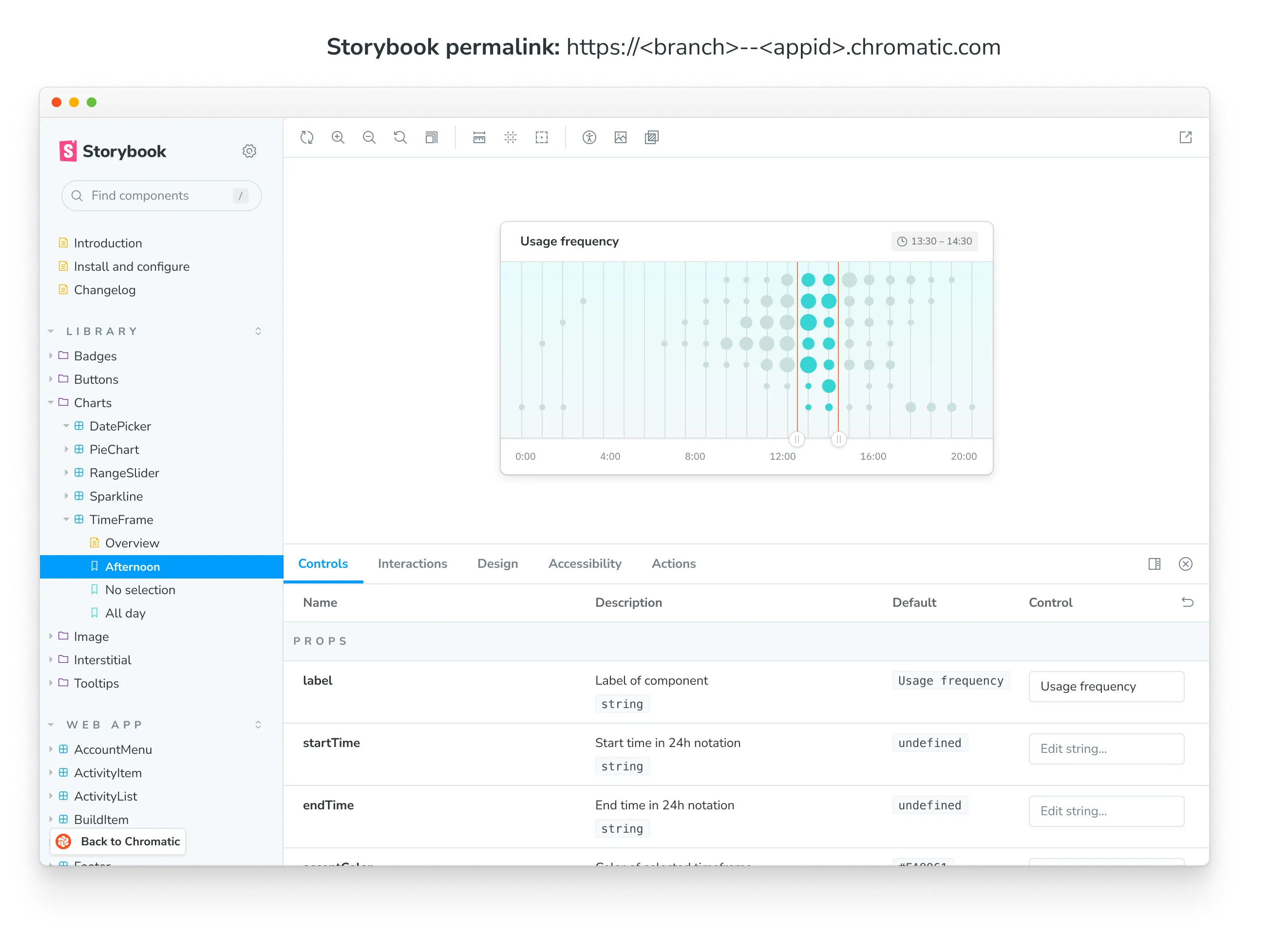
Task: Switch to the Design tab
Action: pyautogui.click(x=497, y=564)
